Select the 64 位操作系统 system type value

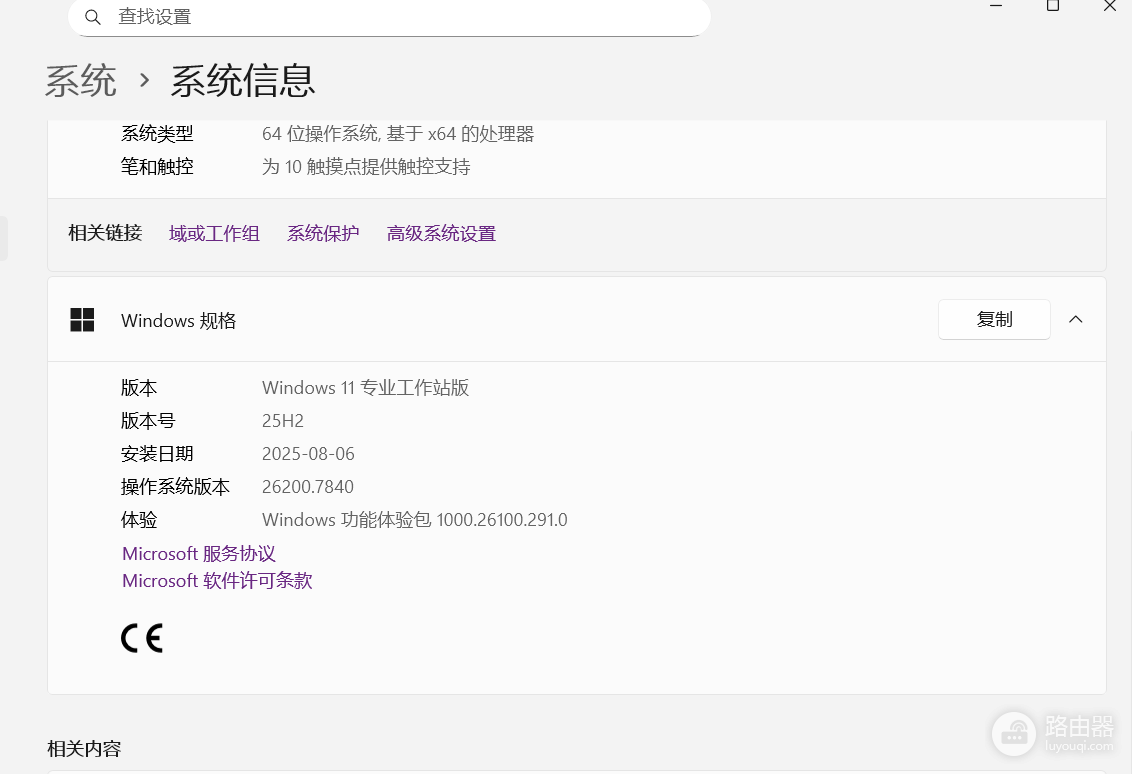pyautogui.click(x=398, y=134)
